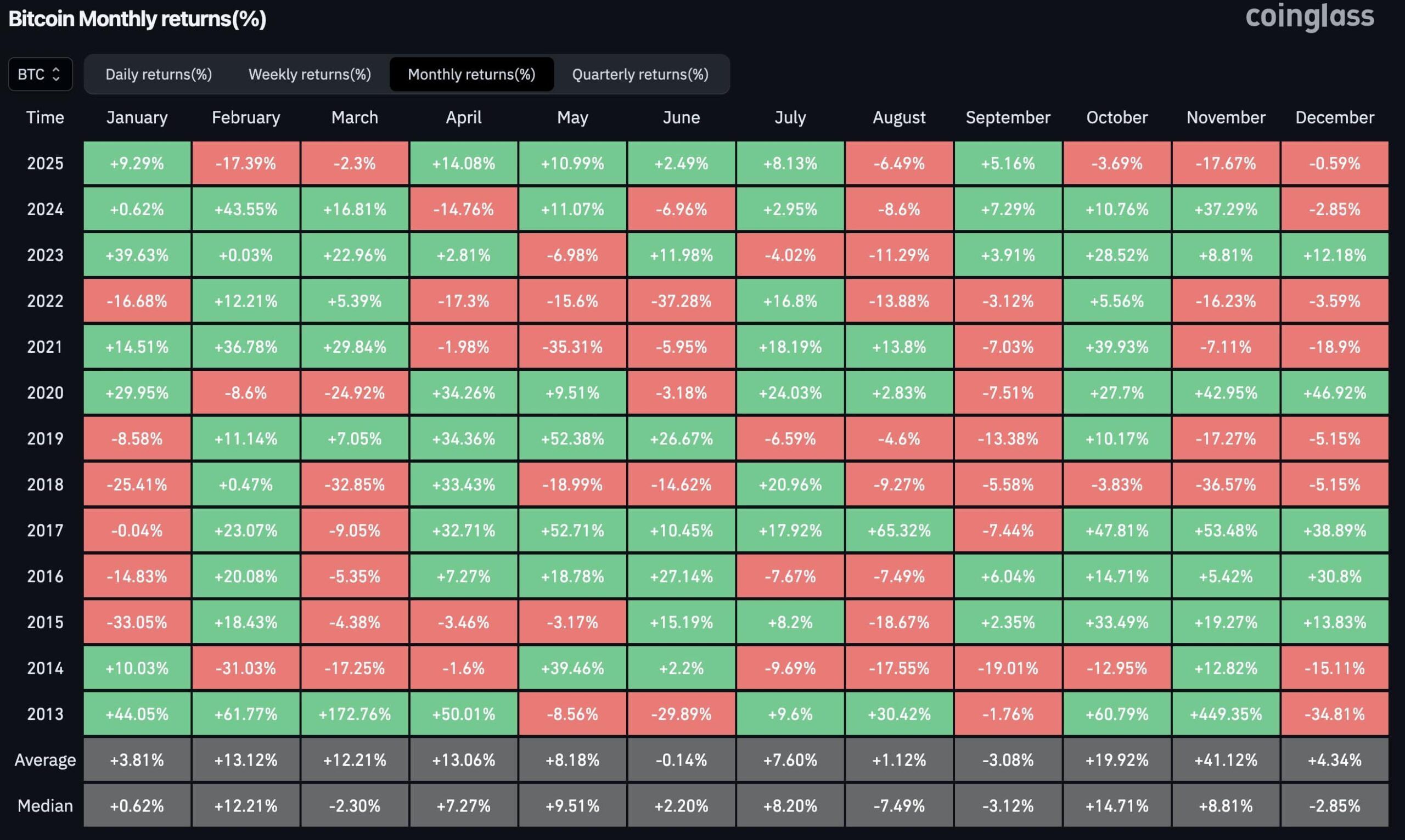Open the Quarterly returns(%) tab
This screenshot has height=840, width=1405.
click(x=640, y=74)
